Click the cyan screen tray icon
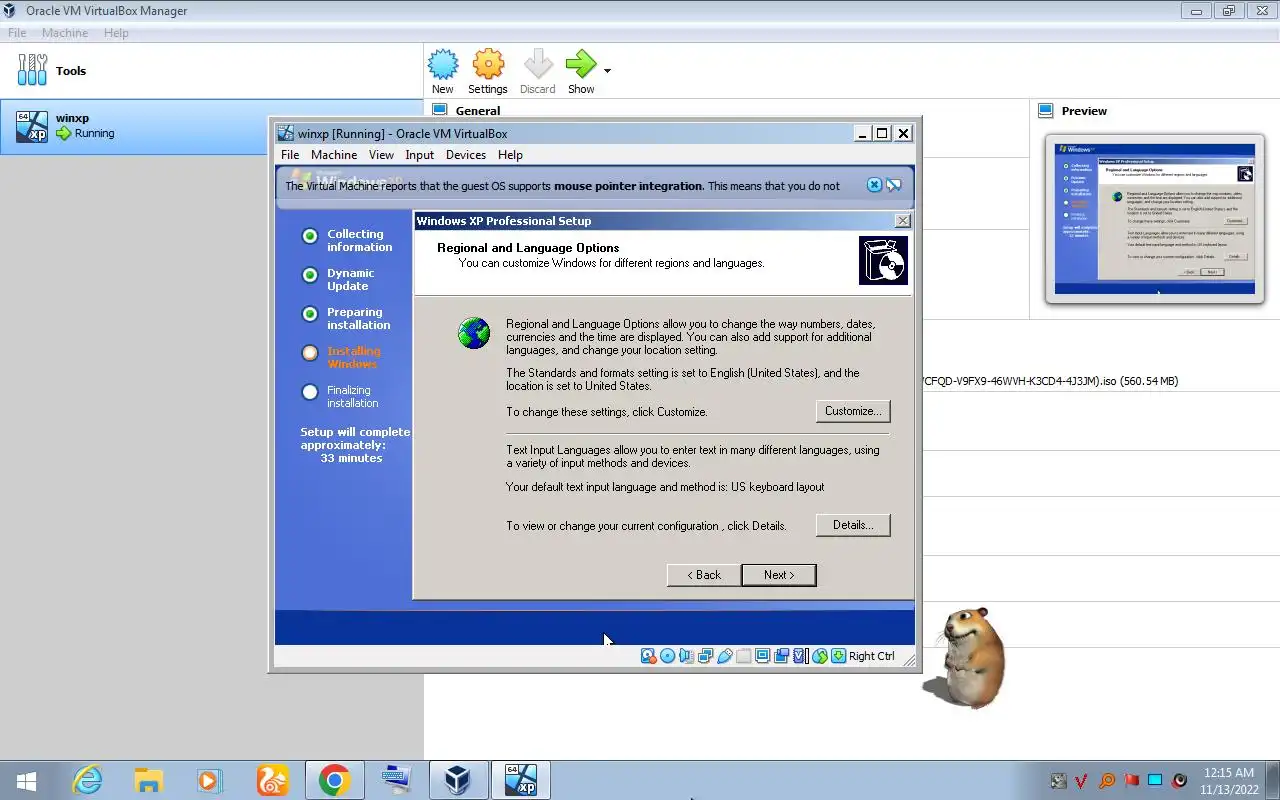The width and height of the screenshot is (1280, 800). [x=1155, y=781]
